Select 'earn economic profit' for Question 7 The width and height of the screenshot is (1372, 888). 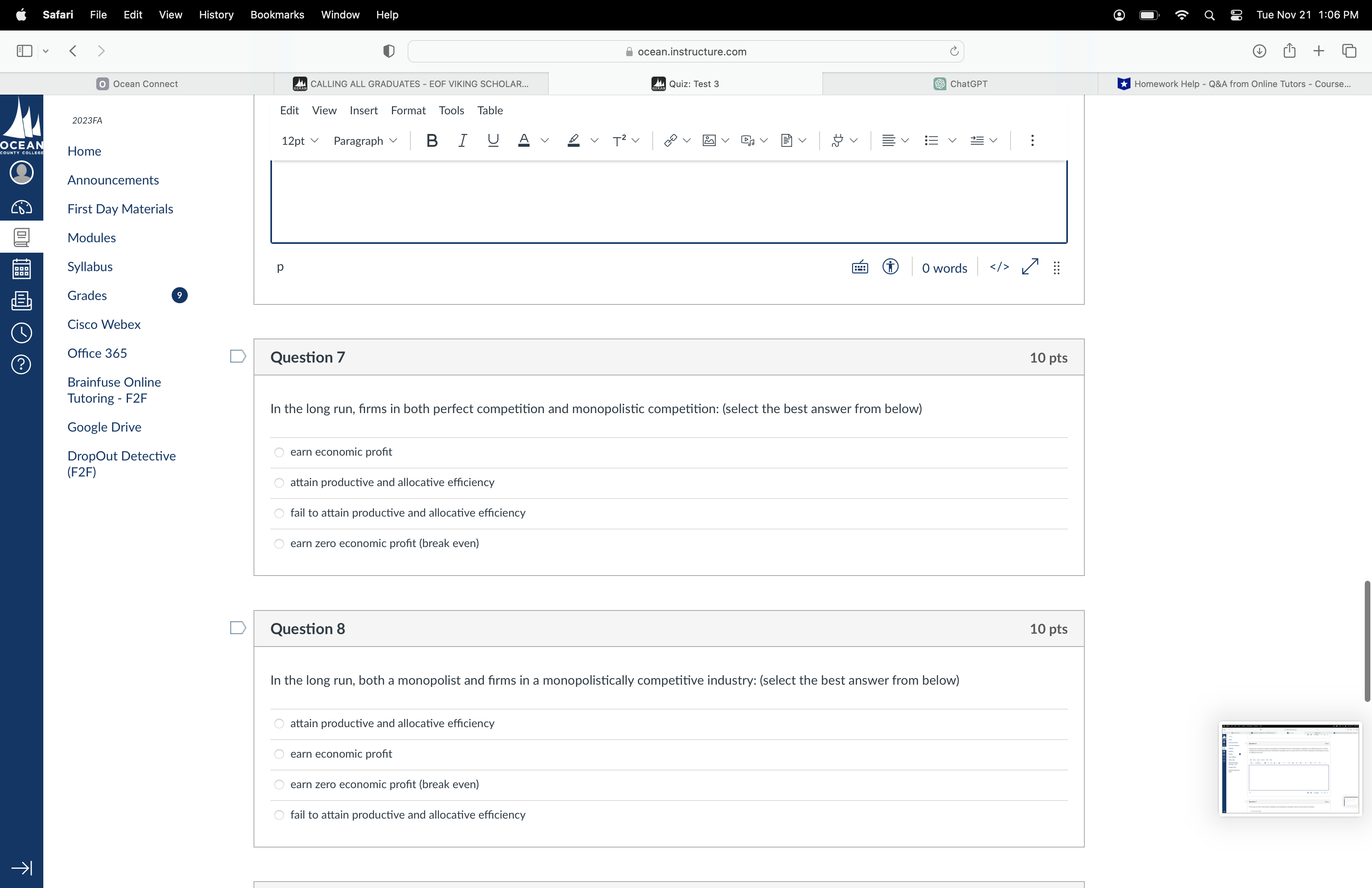(x=279, y=452)
